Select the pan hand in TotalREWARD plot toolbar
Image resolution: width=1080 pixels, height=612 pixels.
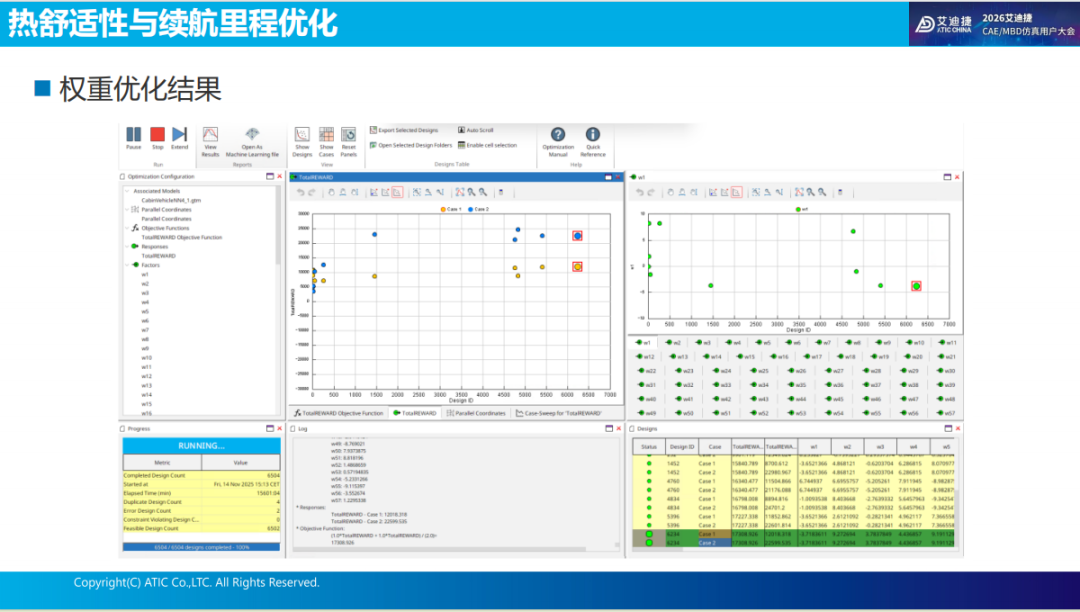(331, 193)
